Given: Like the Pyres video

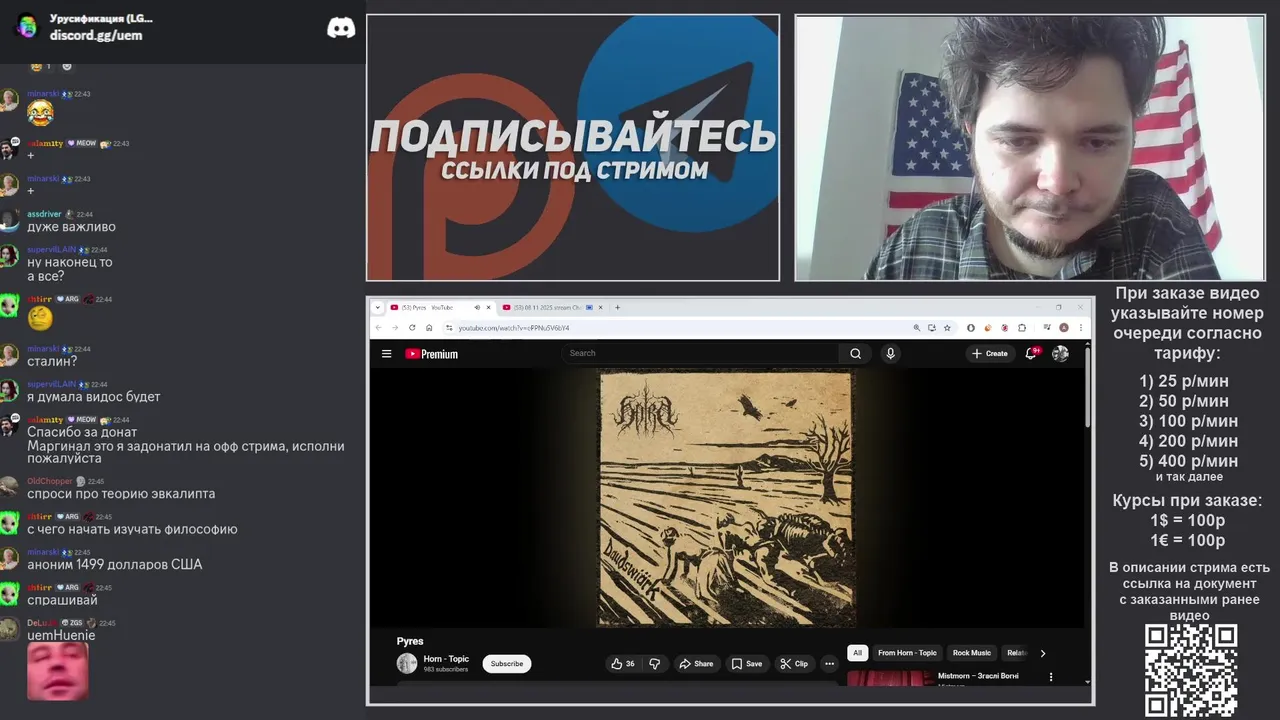Looking at the screenshot, I should pos(623,663).
